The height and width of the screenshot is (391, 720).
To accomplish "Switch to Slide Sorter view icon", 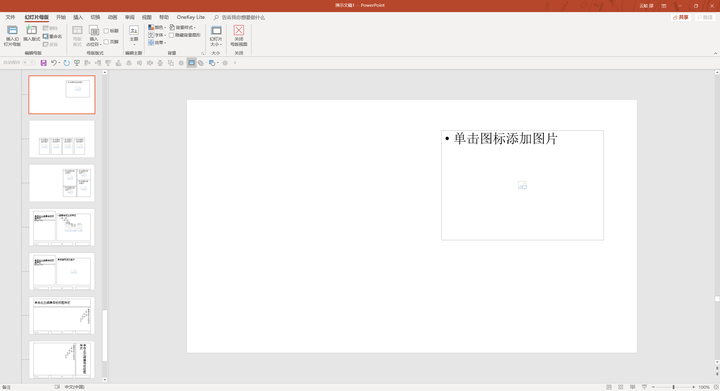I will 620,387.
